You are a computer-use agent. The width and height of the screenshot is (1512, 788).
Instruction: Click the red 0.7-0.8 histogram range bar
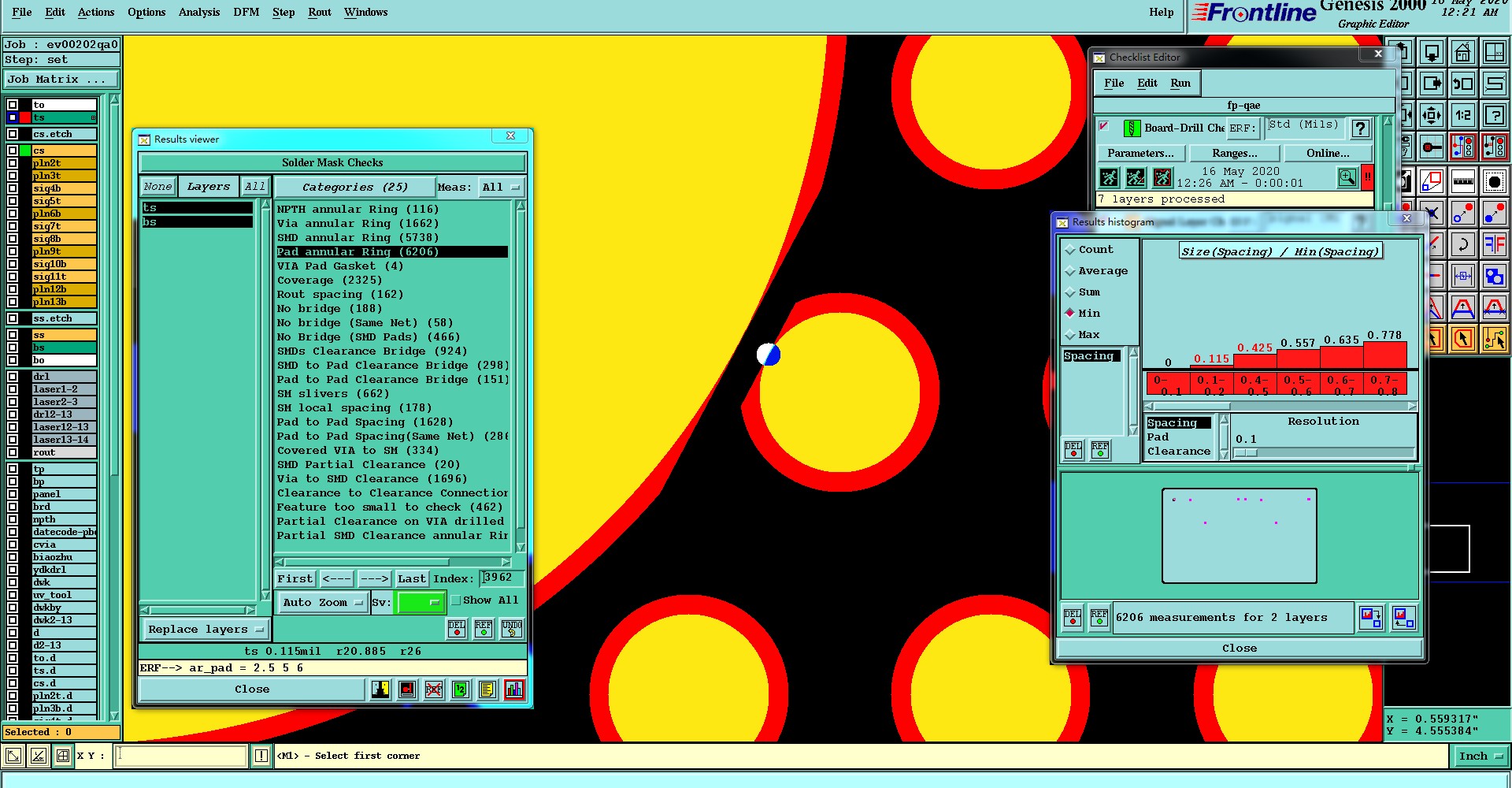(x=1384, y=355)
